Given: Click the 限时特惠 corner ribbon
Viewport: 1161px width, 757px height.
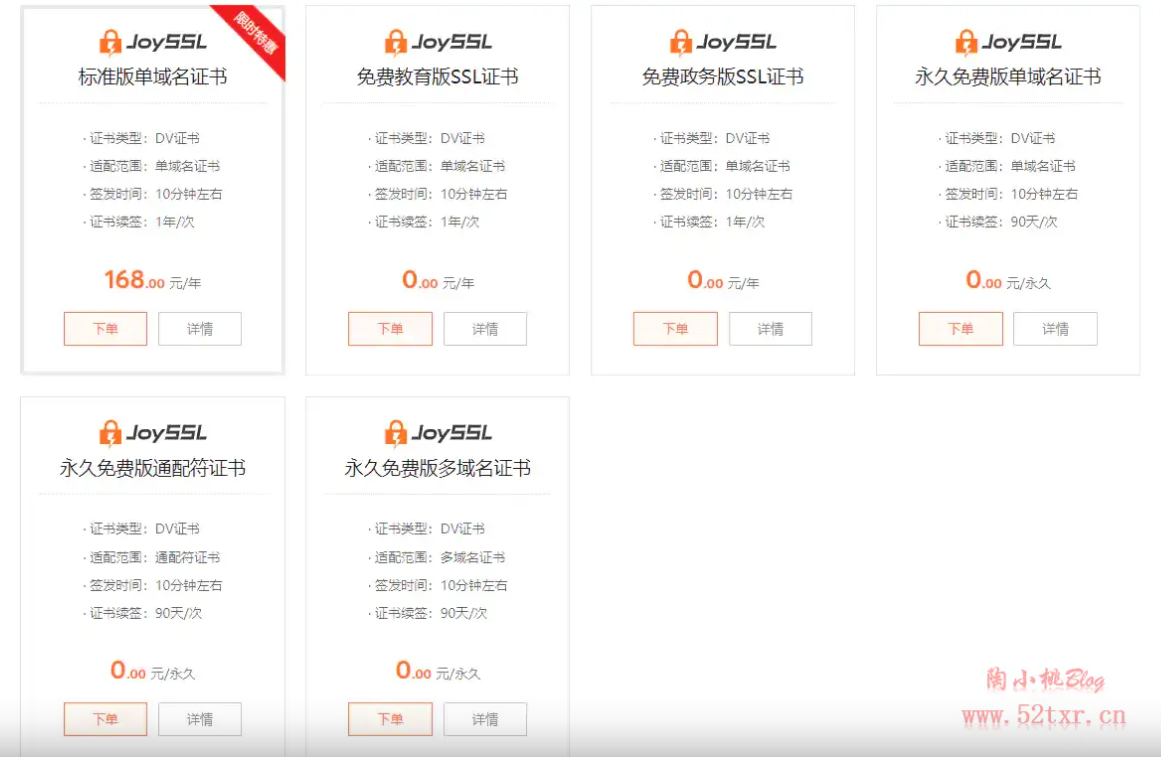Looking at the screenshot, I should click(257, 33).
